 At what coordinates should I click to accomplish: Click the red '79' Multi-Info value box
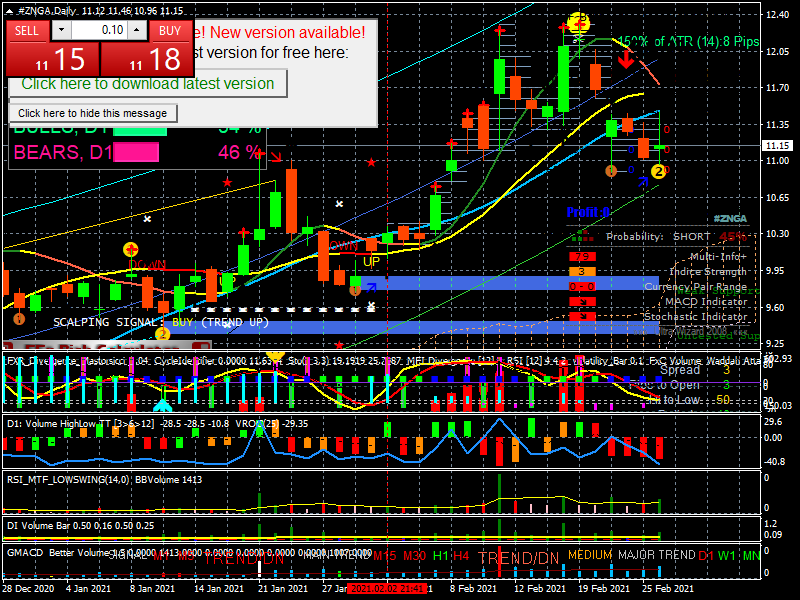click(582, 257)
